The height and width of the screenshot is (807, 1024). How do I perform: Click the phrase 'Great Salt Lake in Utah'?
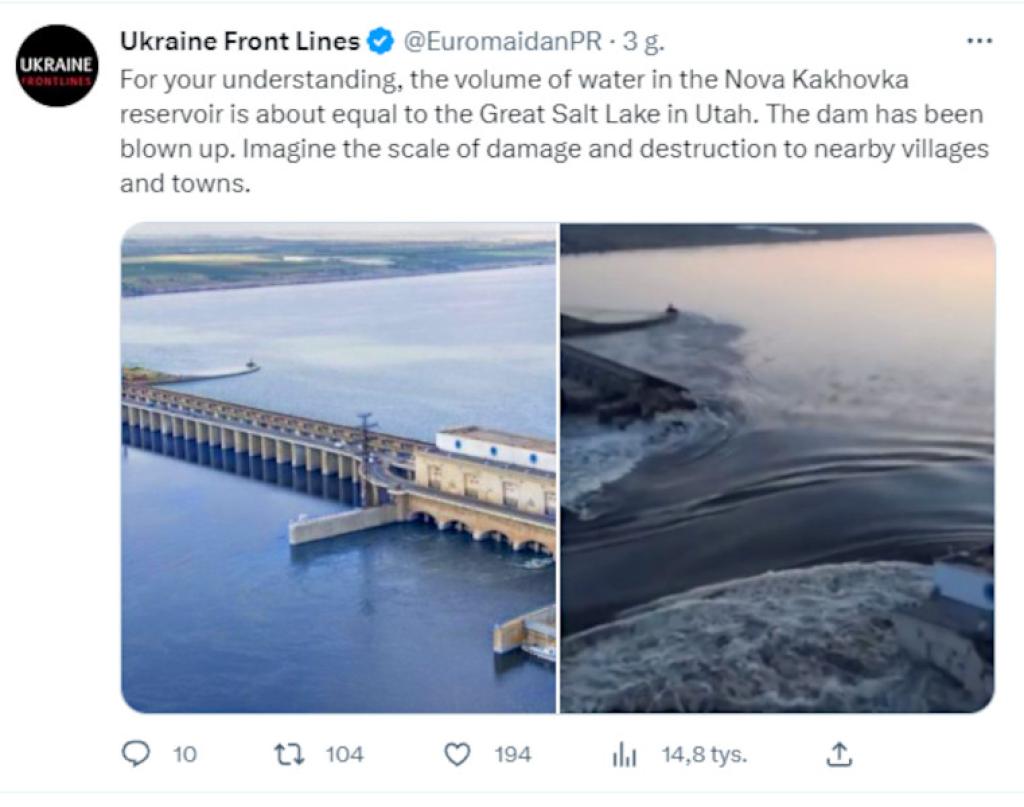tap(616, 114)
